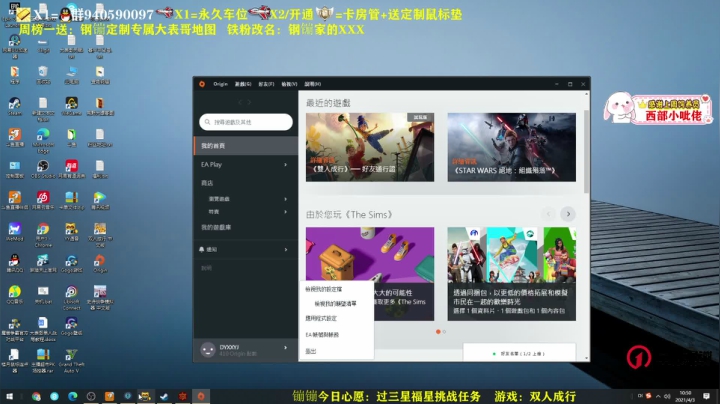Open 說明 at the sidebar bottom
Image resolution: width=720 pixels, height=404 pixels.
tap(207, 268)
